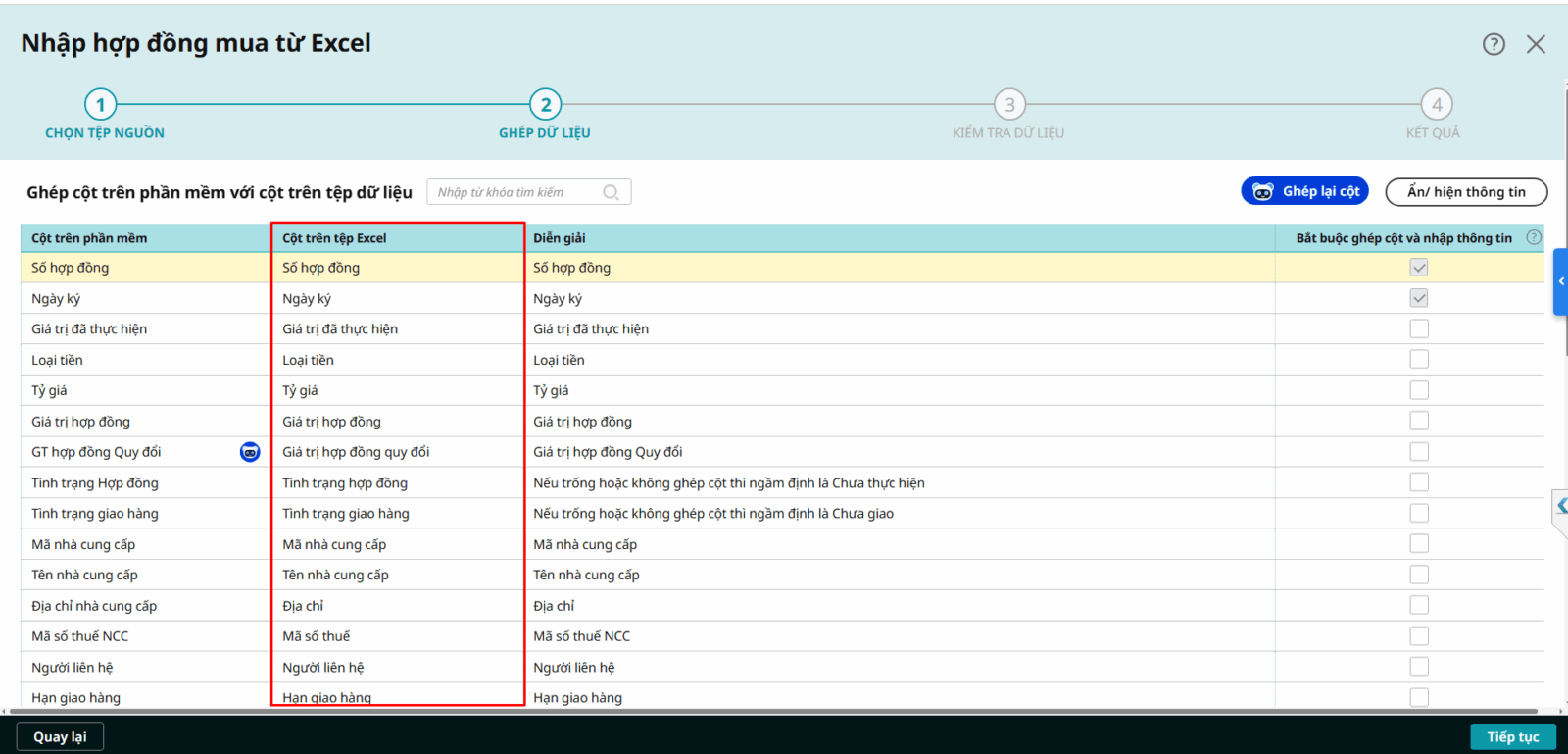Click mascot icon in GT hợp đồng Quy đổi row
1568x754 pixels.
[250, 452]
